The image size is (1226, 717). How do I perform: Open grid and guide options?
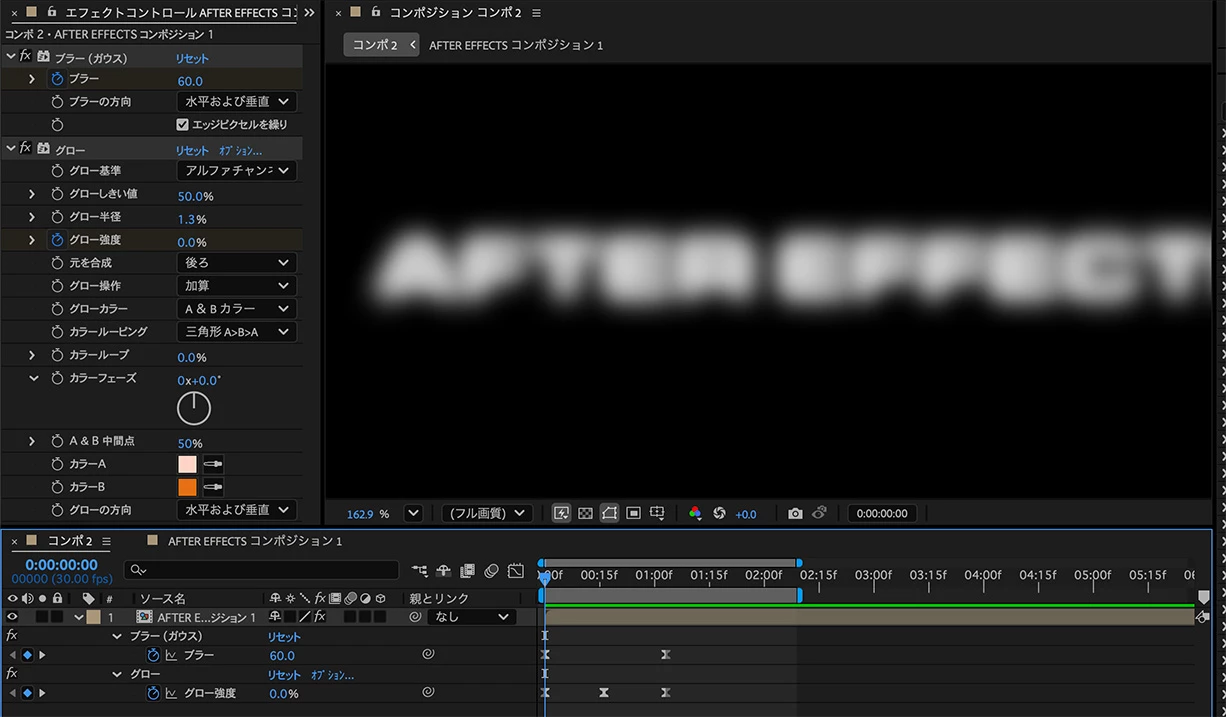tap(657, 513)
